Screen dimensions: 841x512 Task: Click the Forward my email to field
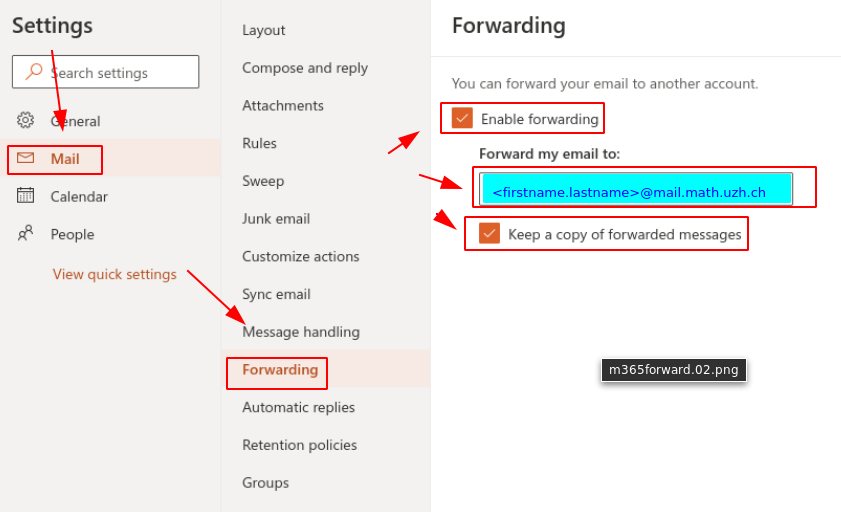(x=636, y=190)
